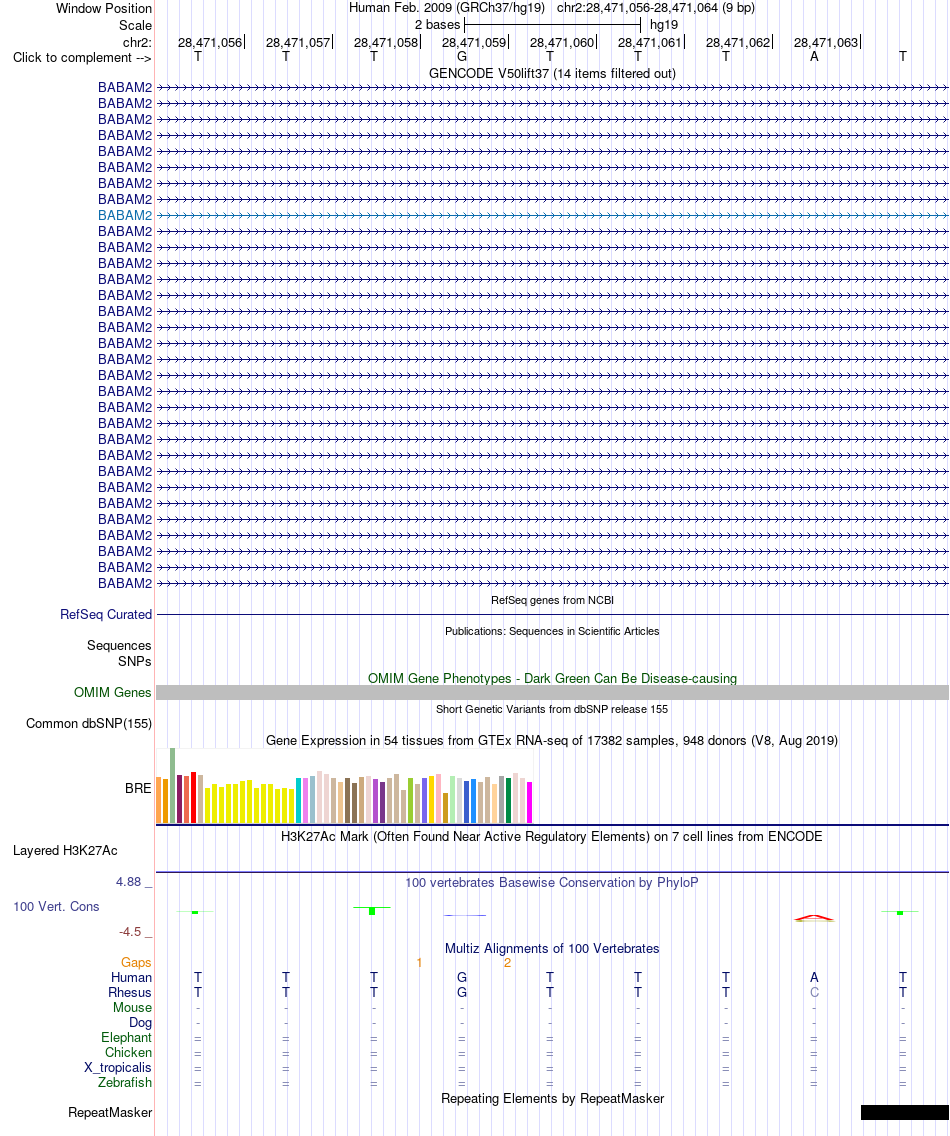Viewport: 950px width, 1136px height.
Task: Click the position label 28,471,059
Action: point(474,42)
